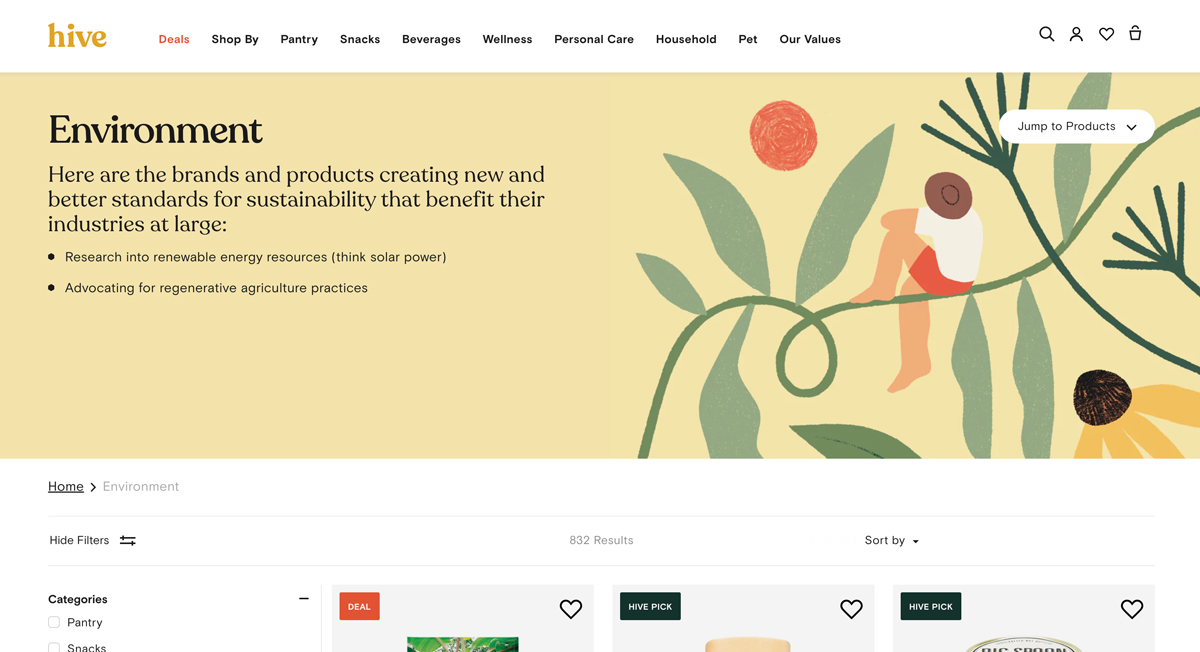The image size is (1200, 652).
Task: Open the Deals menu item
Action: coord(174,39)
